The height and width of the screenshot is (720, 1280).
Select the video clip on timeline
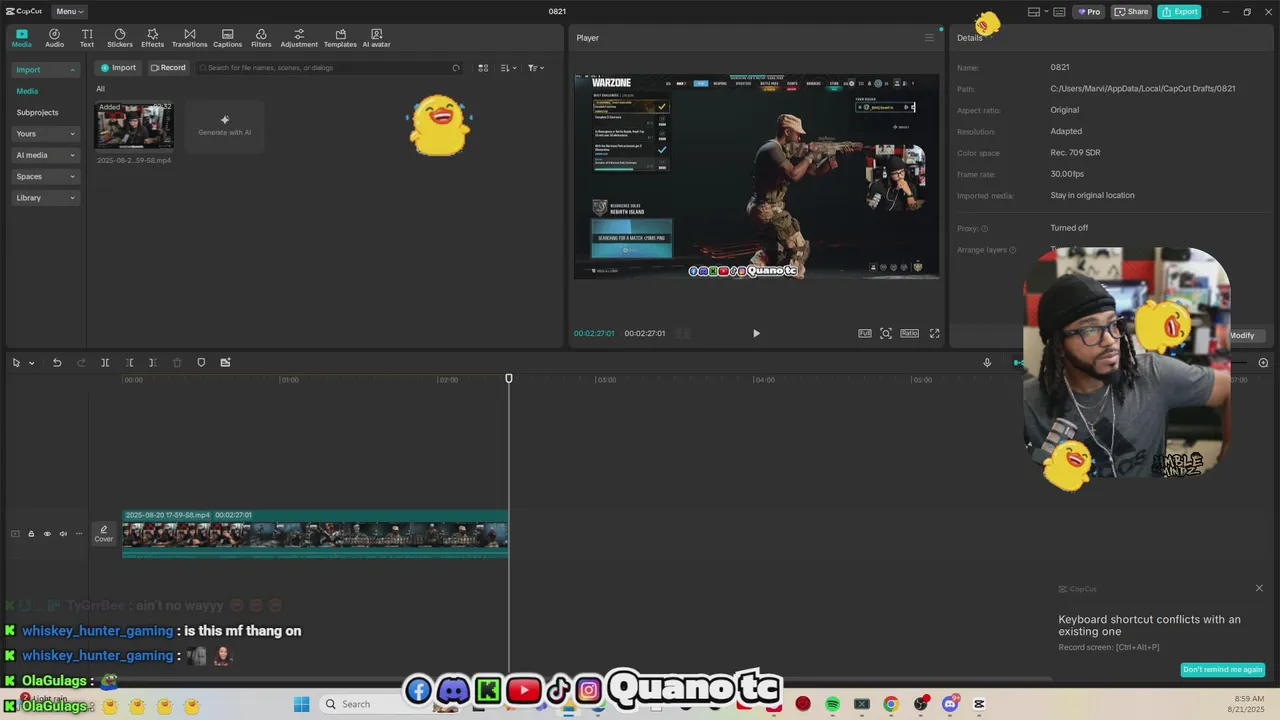(315, 533)
